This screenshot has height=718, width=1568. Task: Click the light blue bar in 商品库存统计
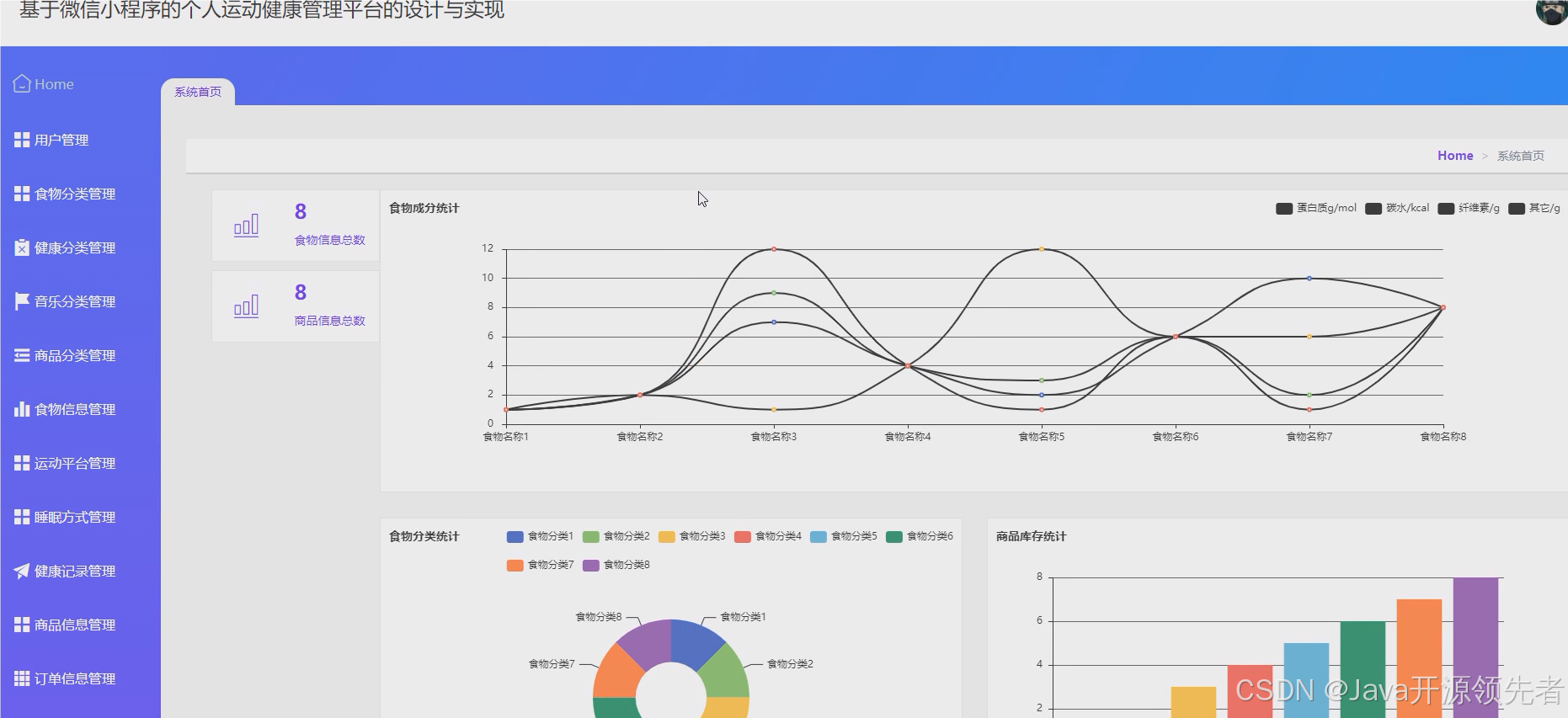click(1306, 680)
